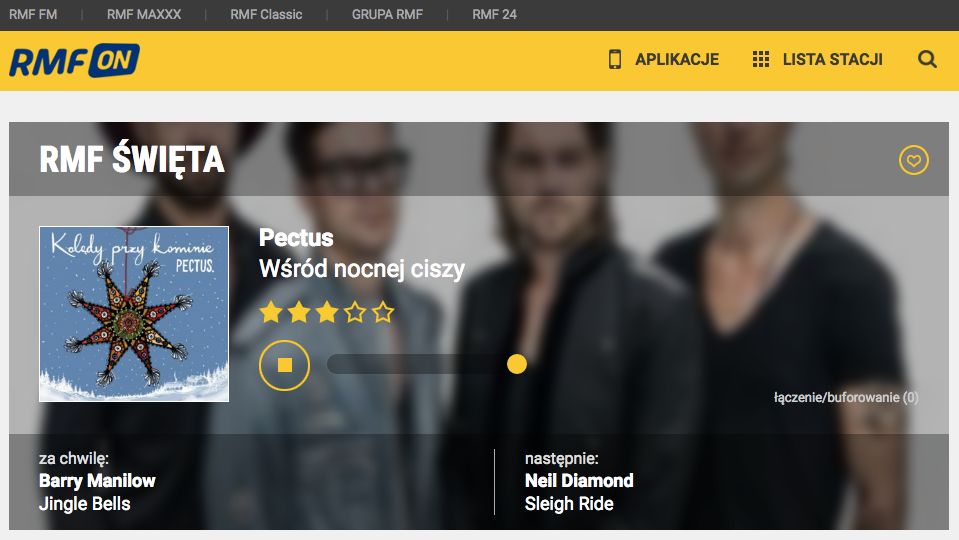Open the Pectus album cover thumbnail
959x540 pixels.
(134, 314)
